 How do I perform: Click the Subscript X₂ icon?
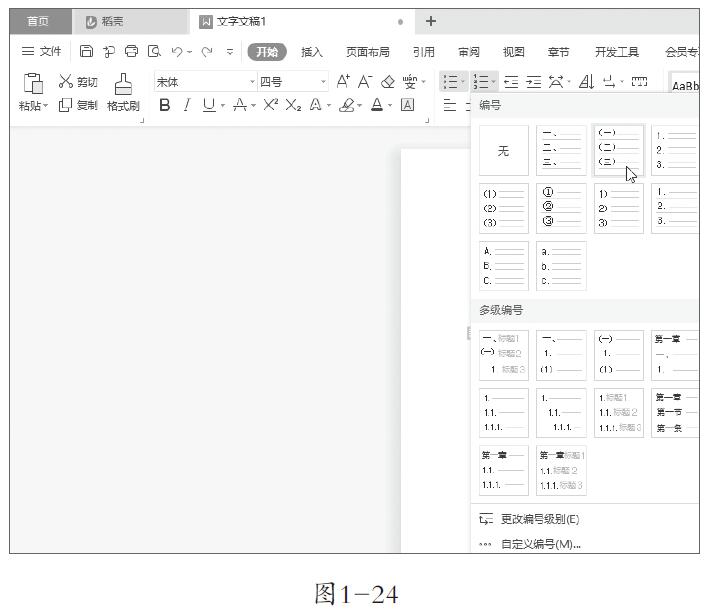(x=293, y=105)
